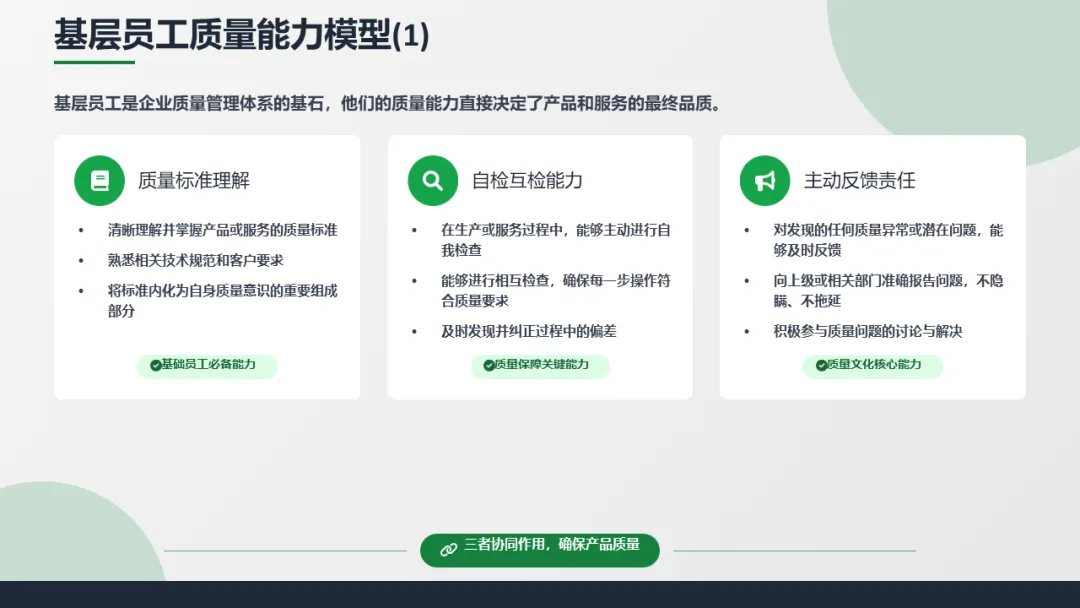This screenshot has width=1080, height=608.
Task: Click the card heading 质量标准理解
Action: pyautogui.click(x=194, y=180)
